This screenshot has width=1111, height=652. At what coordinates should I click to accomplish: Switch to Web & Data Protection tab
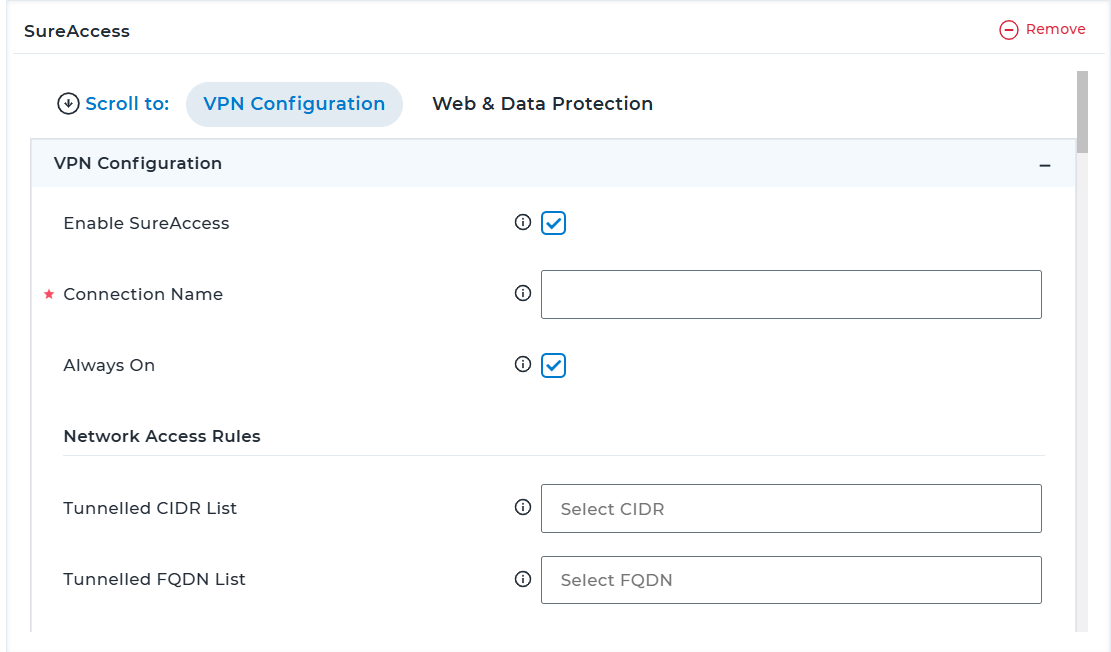coord(542,104)
